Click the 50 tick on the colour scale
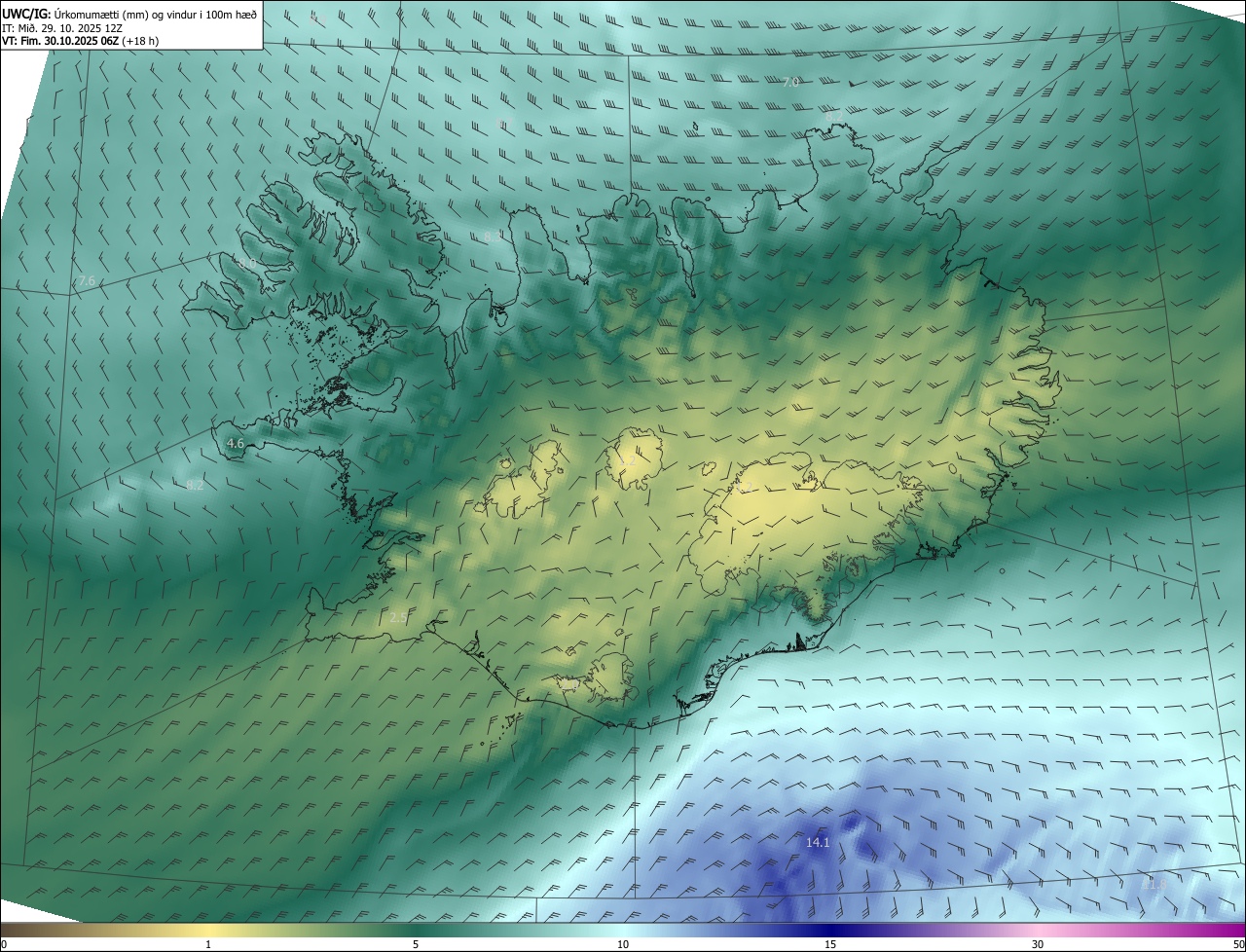The width and height of the screenshot is (1246, 952). tap(1238, 944)
